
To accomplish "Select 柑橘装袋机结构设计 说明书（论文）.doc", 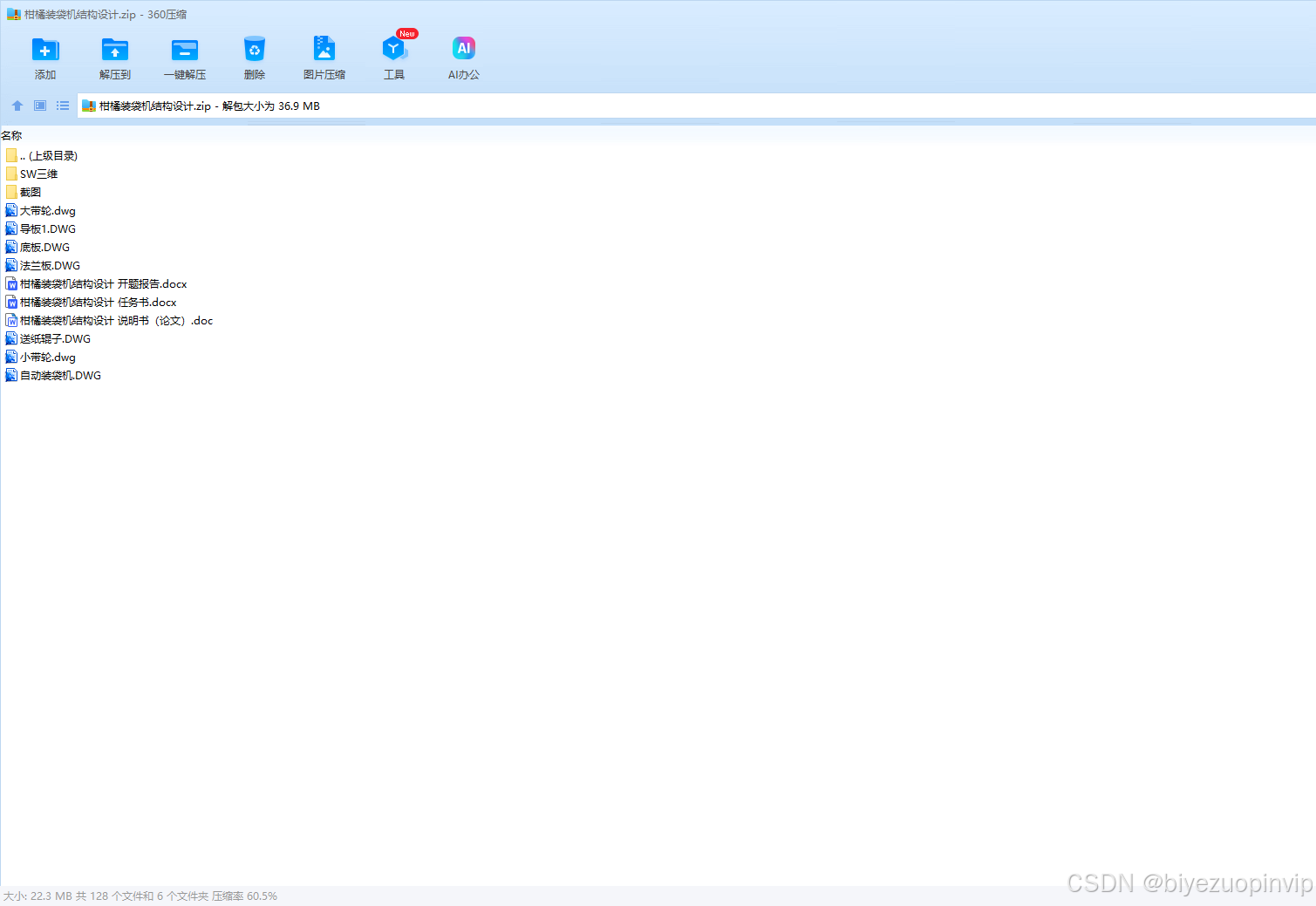I will 109,320.
